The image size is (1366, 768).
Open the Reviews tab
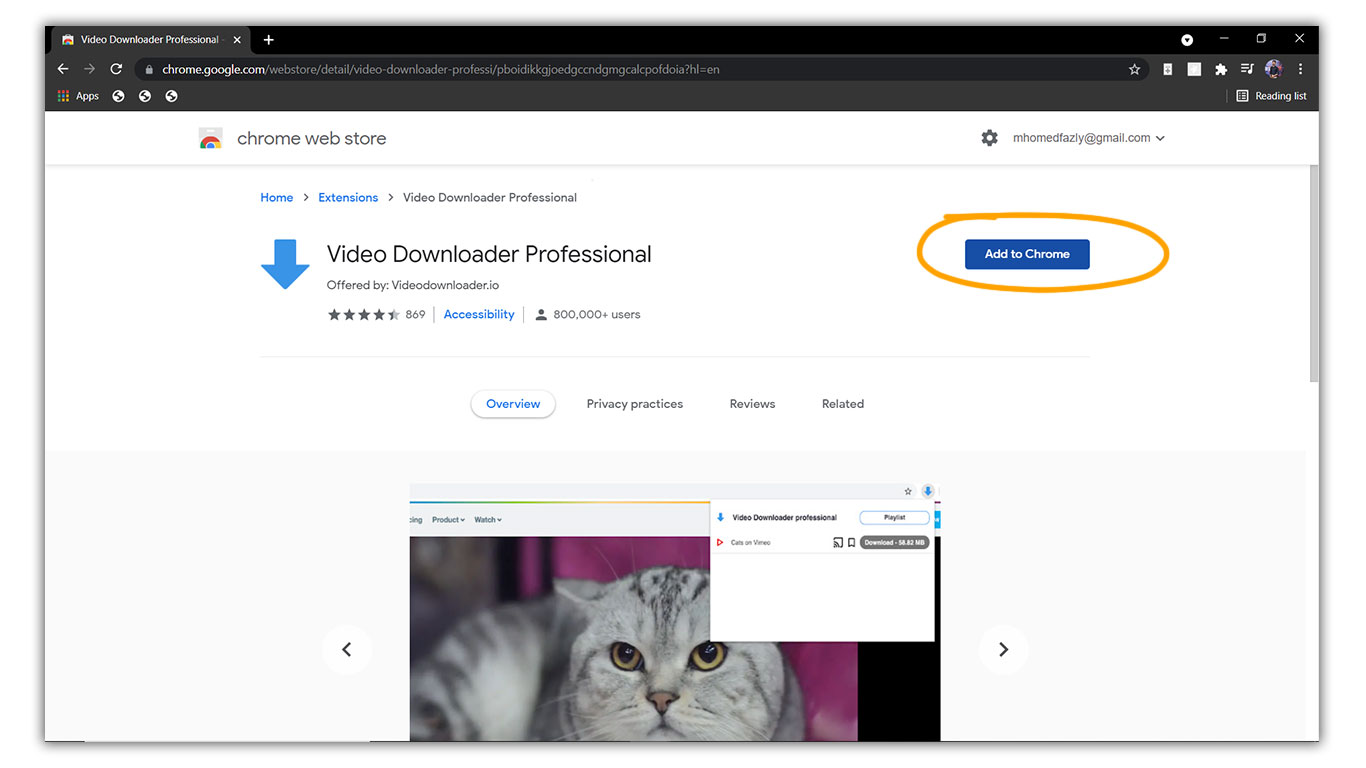tap(752, 404)
